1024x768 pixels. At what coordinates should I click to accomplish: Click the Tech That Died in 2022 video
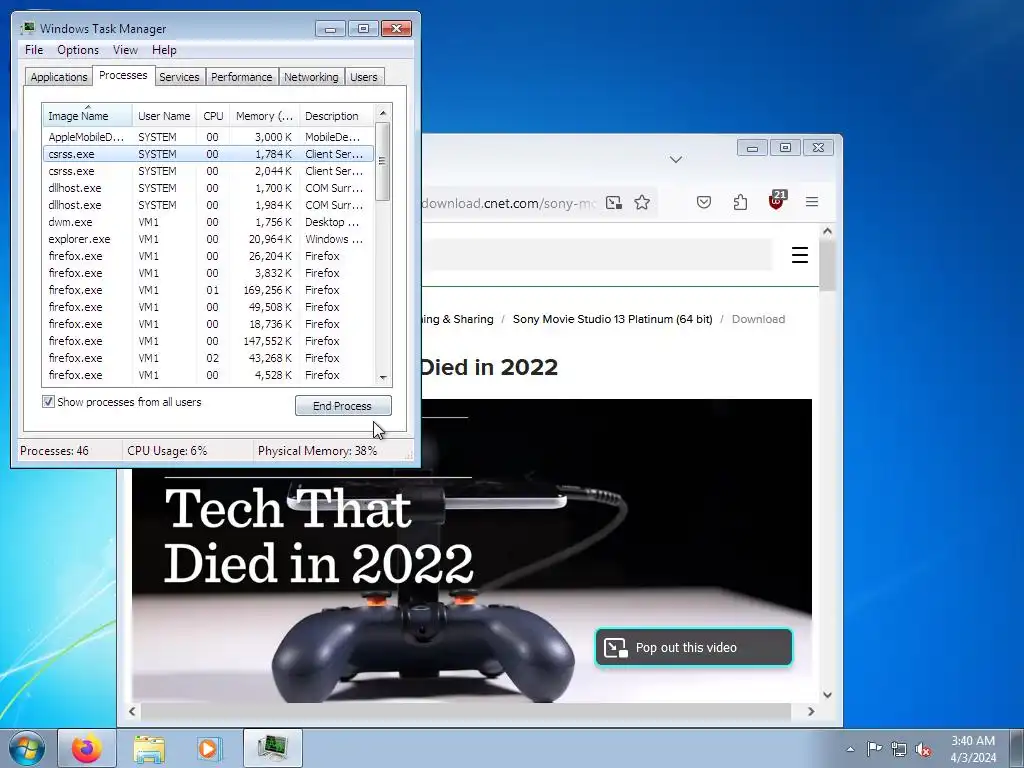click(x=472, y=551)
